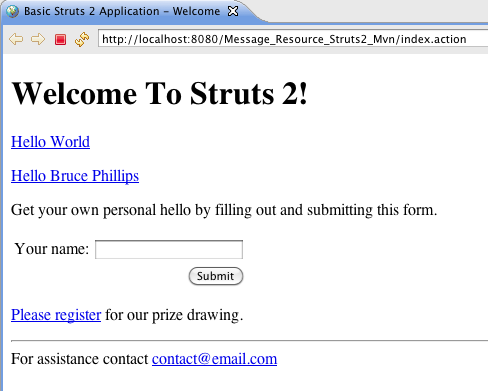
Task: Click the 'For assistance contact' text
Action: (80, 359)
